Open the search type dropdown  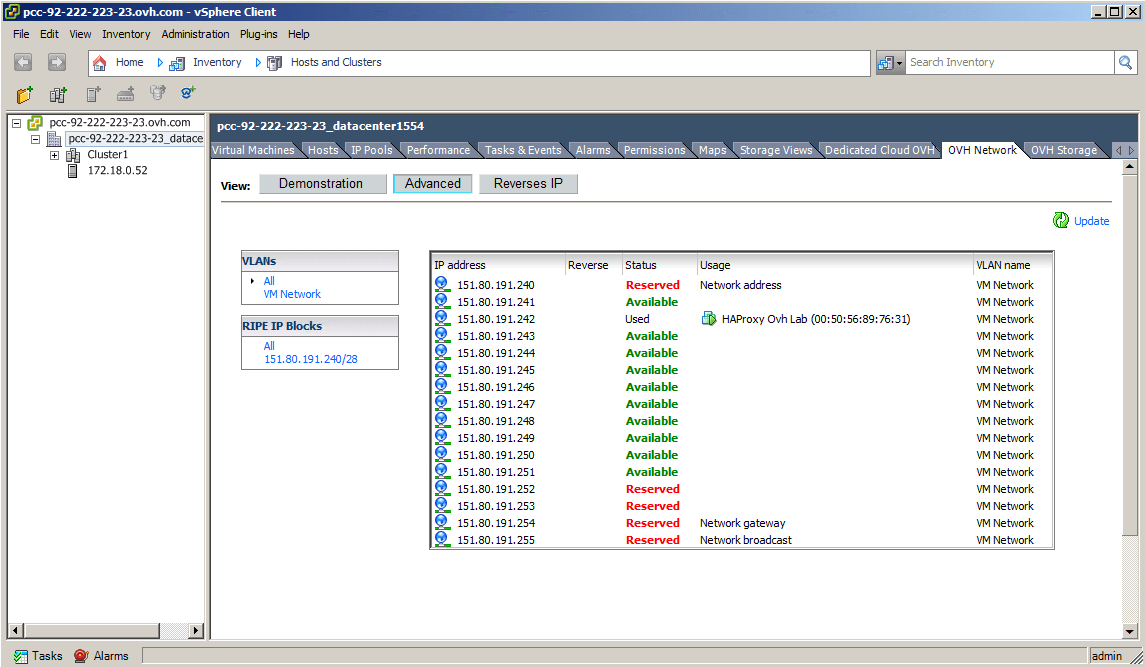[890, 63]
